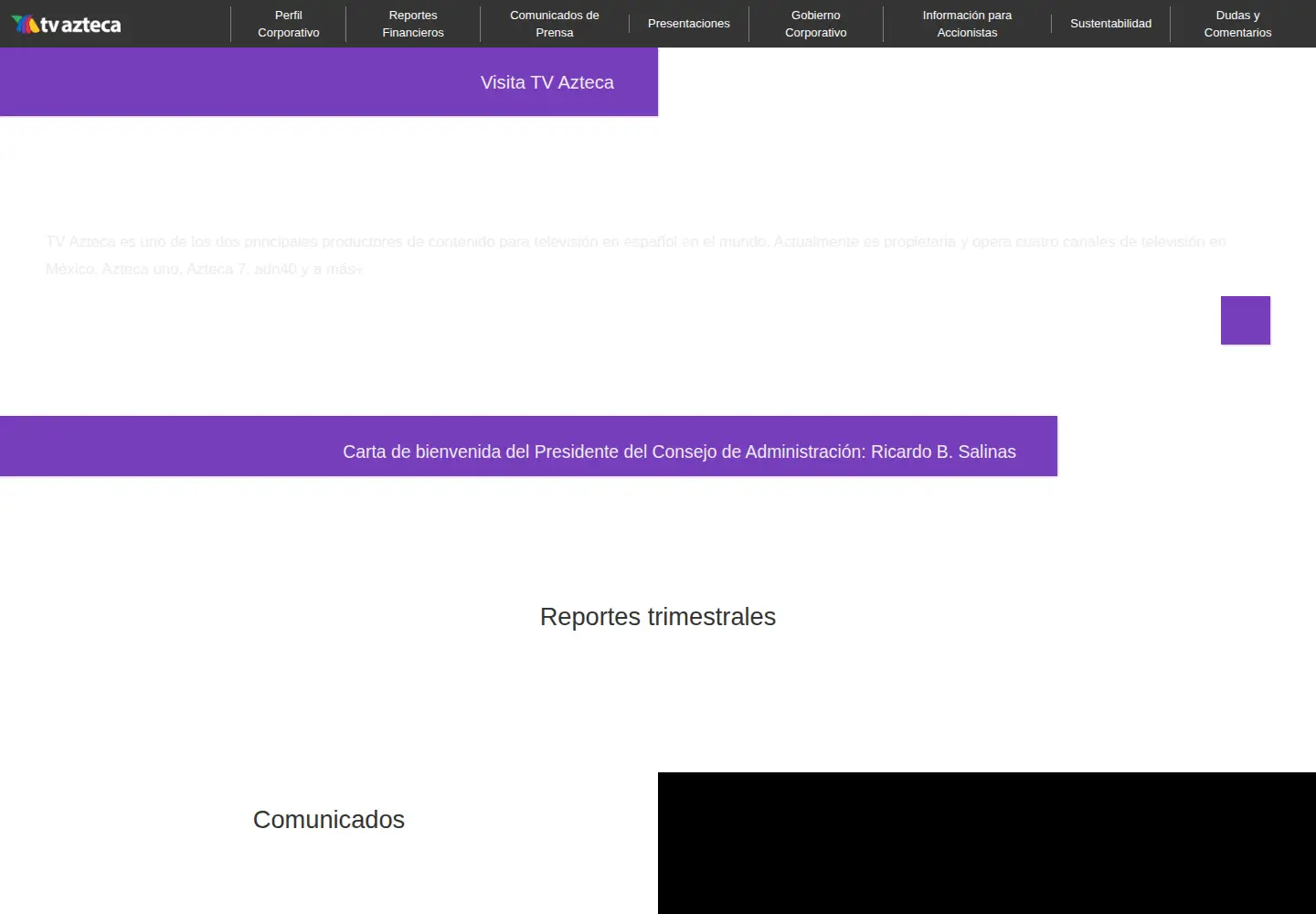Open the Reportes Financieros menu
Screen dimensions: 1316x914
(413, 24)
